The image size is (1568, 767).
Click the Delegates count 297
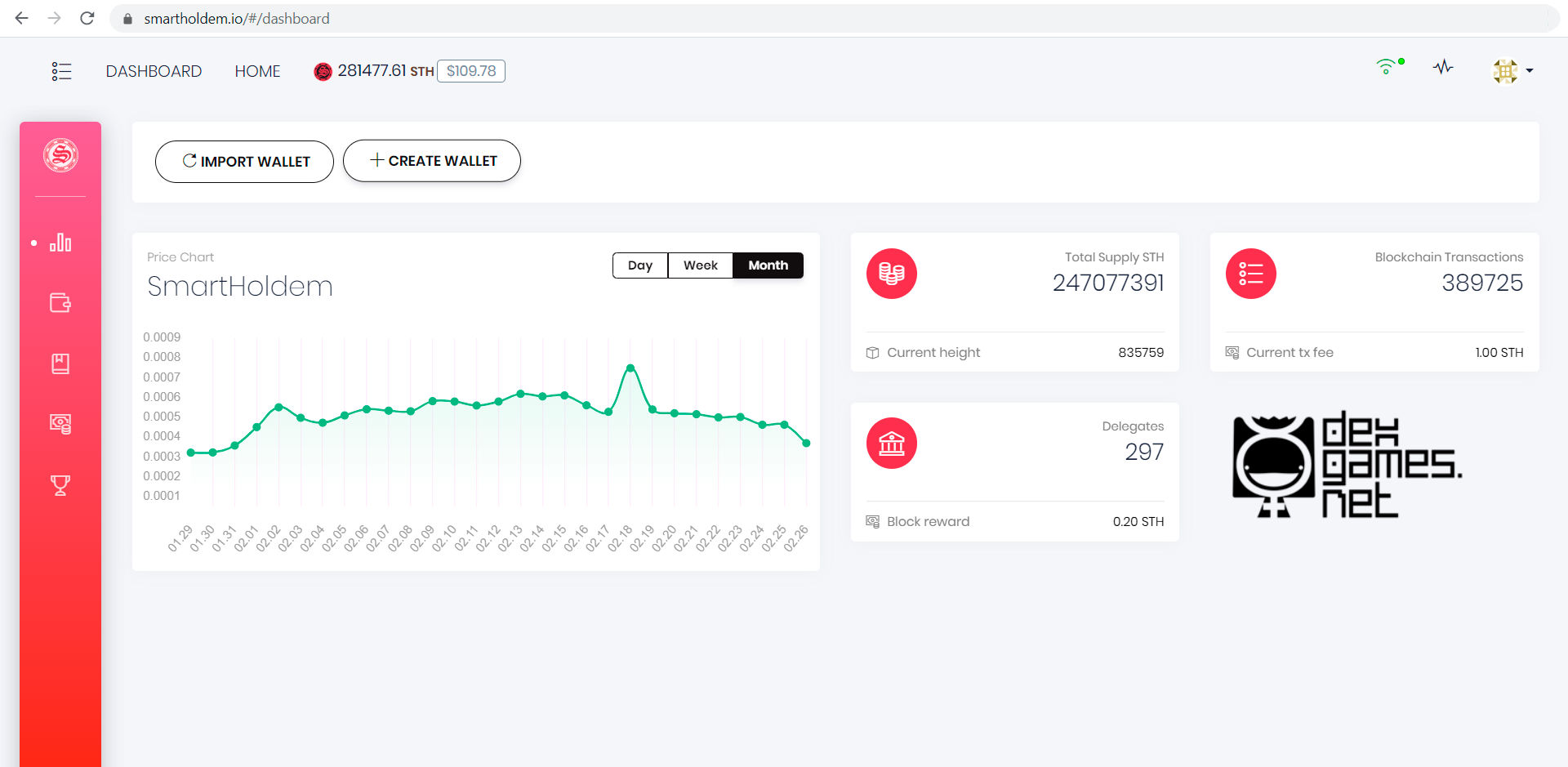coord(1144,452)
